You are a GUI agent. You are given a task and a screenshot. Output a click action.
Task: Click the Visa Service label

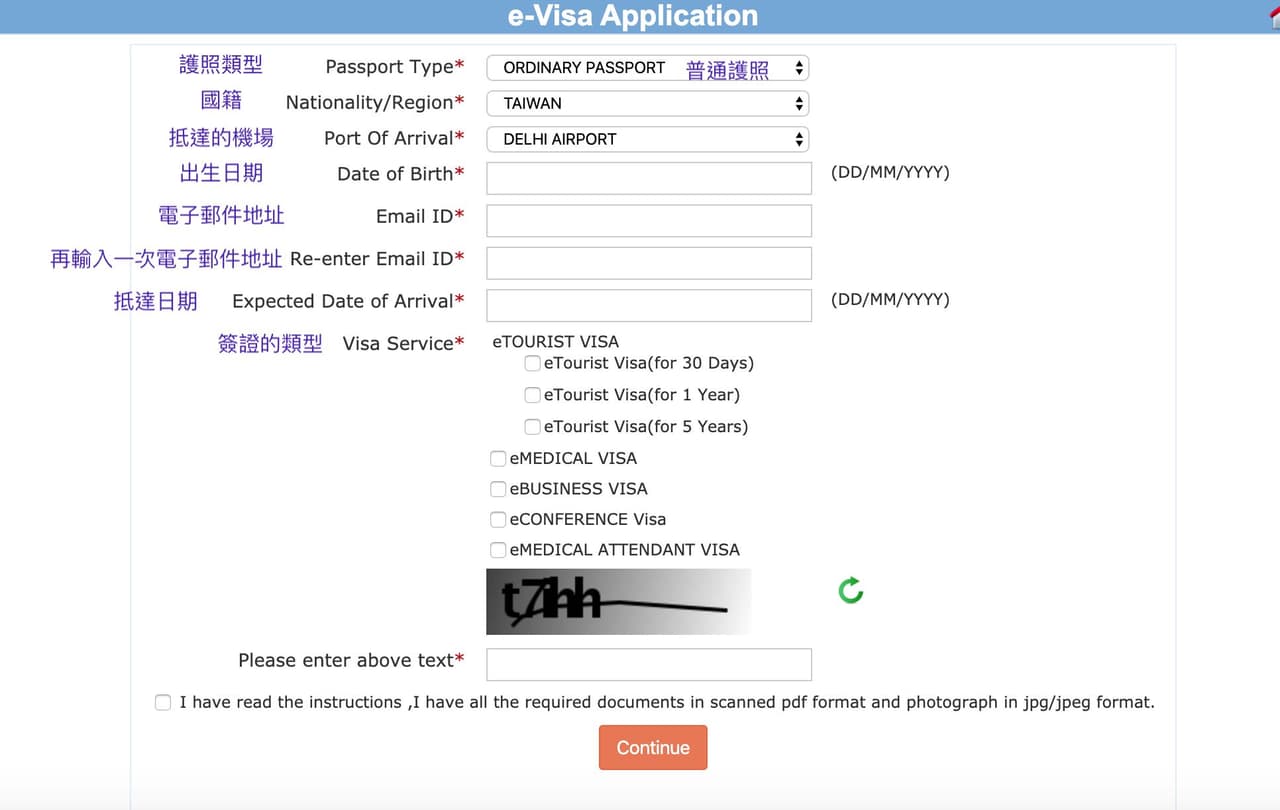click(x=403, y=343)
